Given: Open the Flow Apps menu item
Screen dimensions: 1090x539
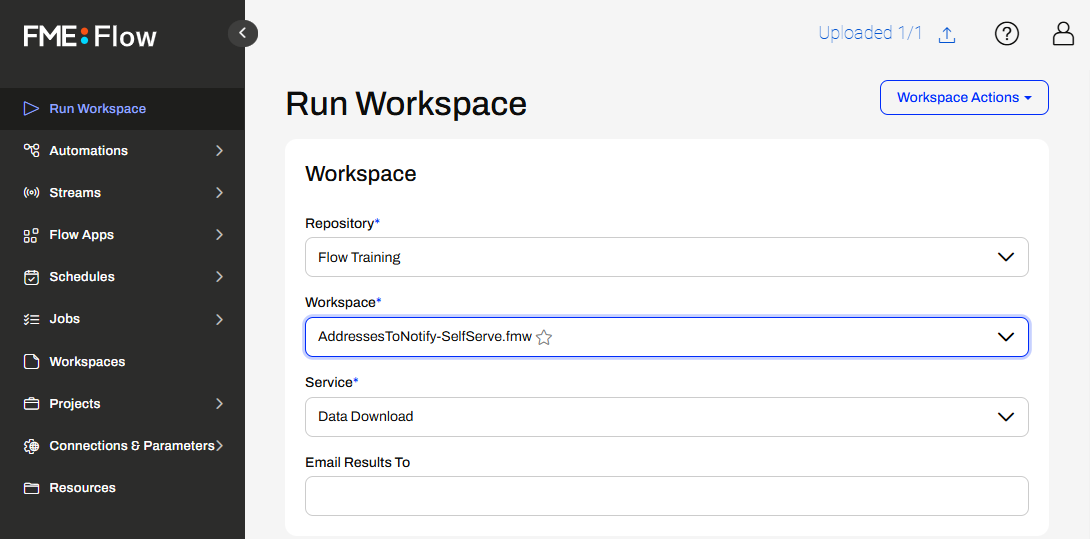Looking at the screenshot, I should click(122, 235).
